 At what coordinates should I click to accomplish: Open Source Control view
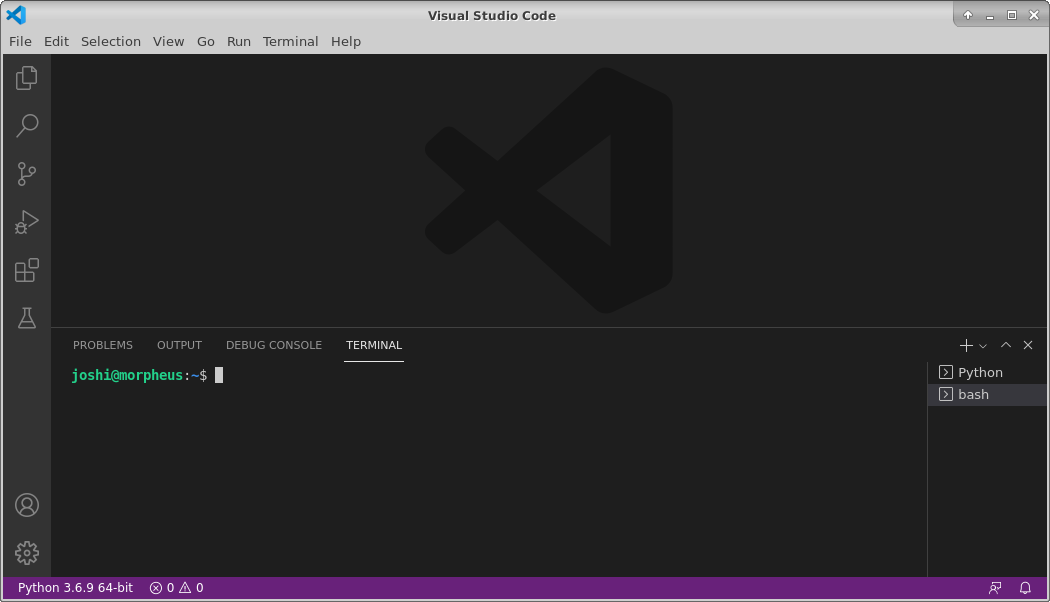(26, 173)
